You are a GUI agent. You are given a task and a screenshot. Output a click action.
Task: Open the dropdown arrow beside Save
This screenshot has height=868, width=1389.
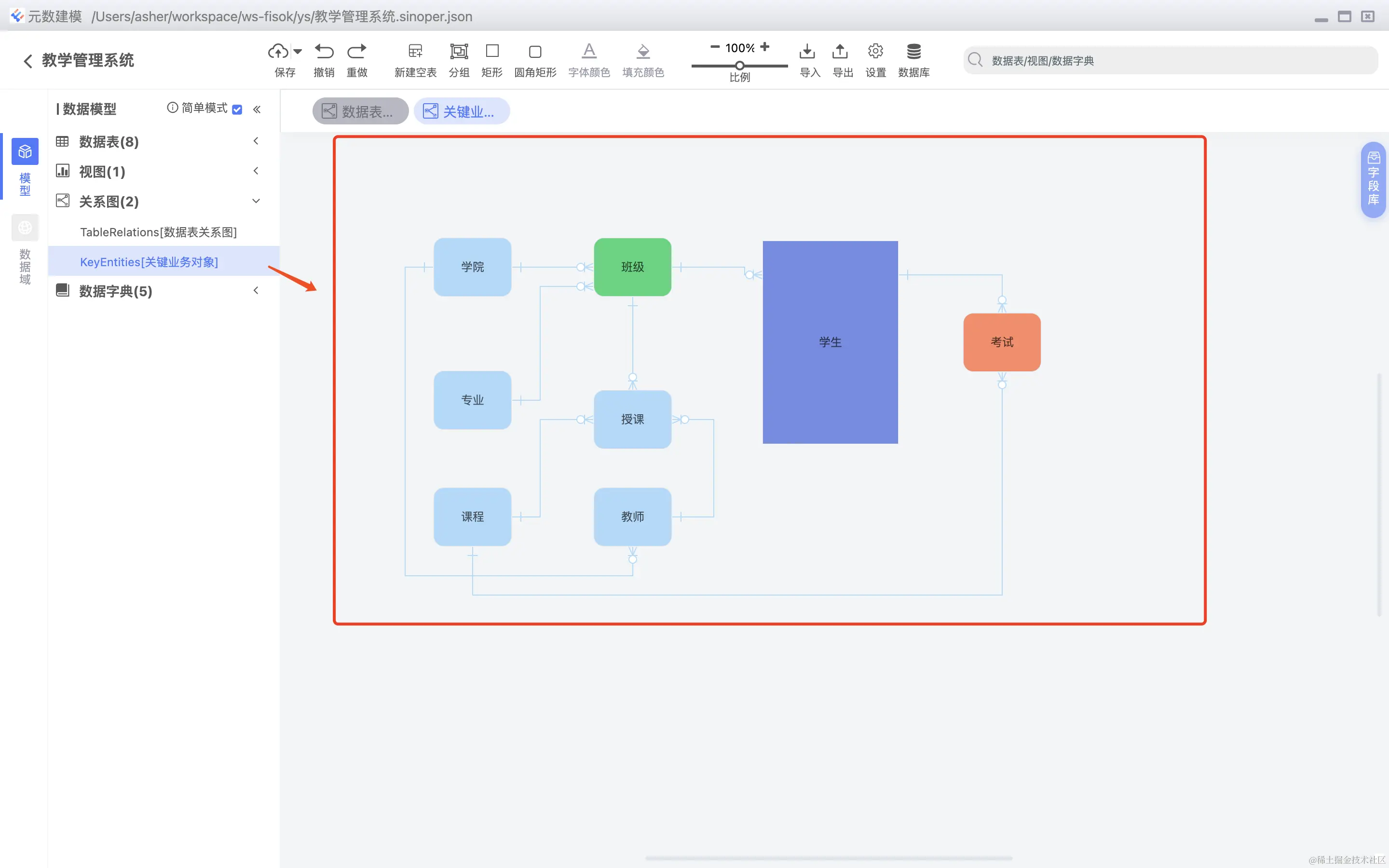click(297, 52)
